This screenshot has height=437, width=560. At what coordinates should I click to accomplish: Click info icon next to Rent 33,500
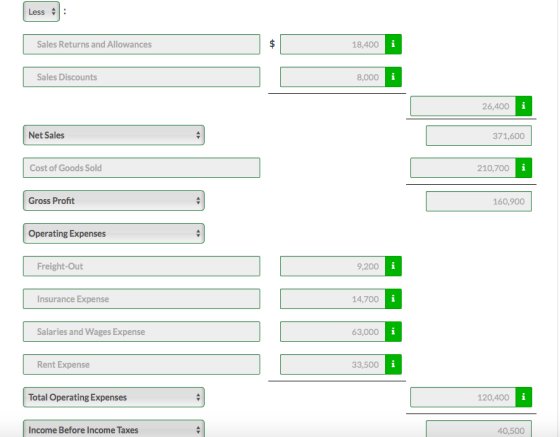click(x=393, y=364)
